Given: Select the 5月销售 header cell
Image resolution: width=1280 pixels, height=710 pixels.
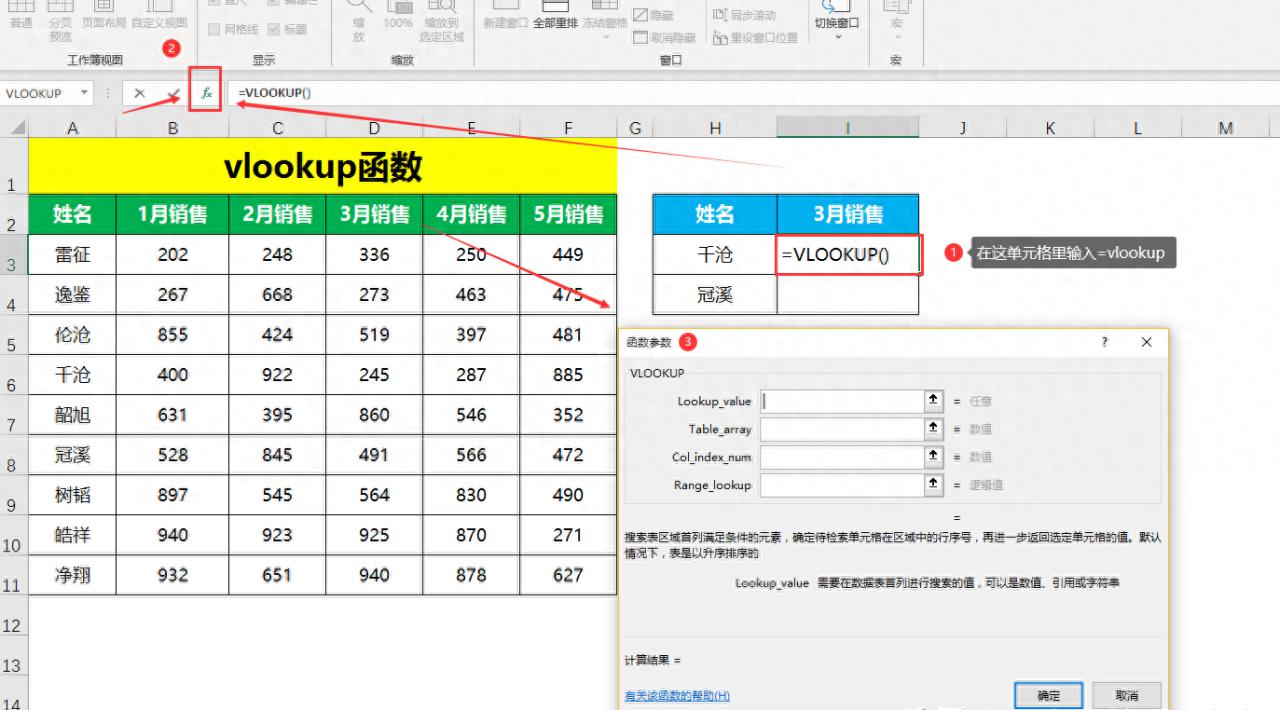Looking at the screenshot, I should pyautogui.click(x=568, y=214).
